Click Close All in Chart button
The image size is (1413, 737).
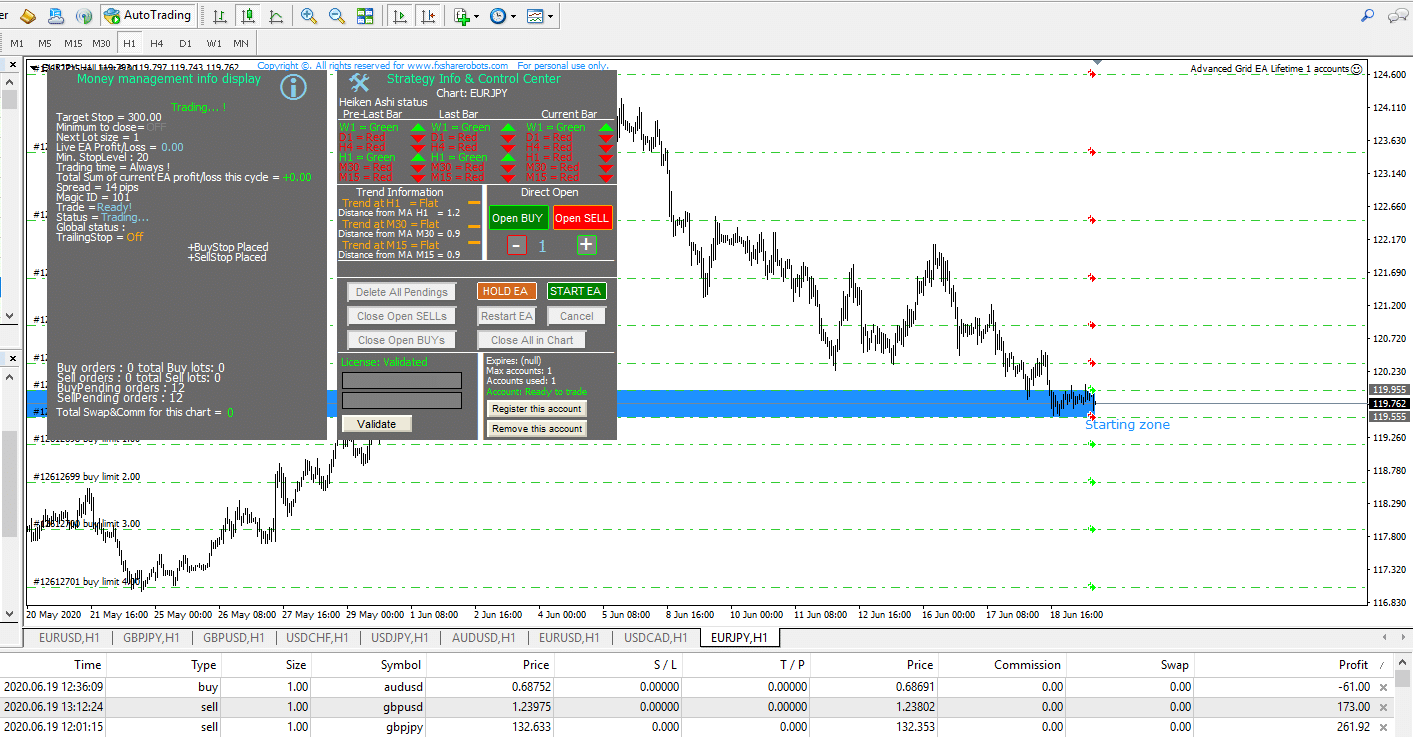(x=532, y=340)
